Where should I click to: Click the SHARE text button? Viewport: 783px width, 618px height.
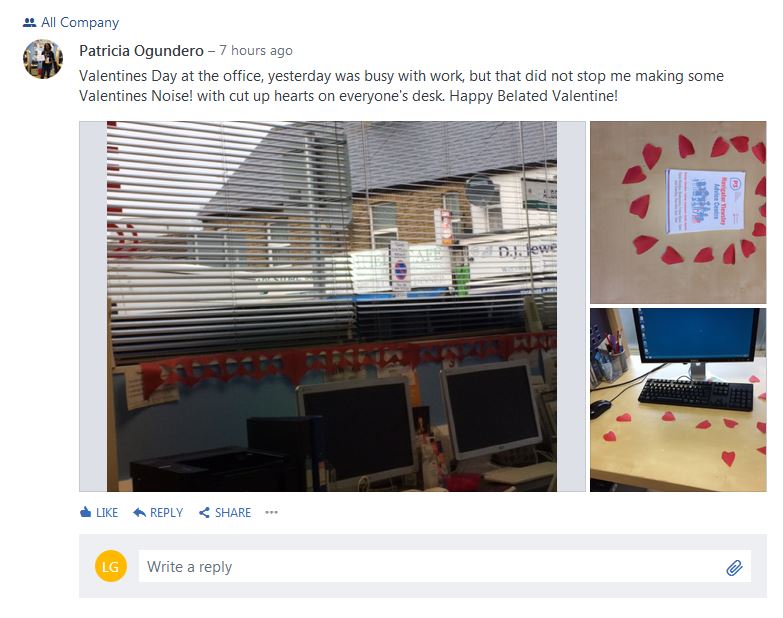(x=233, y=513)
